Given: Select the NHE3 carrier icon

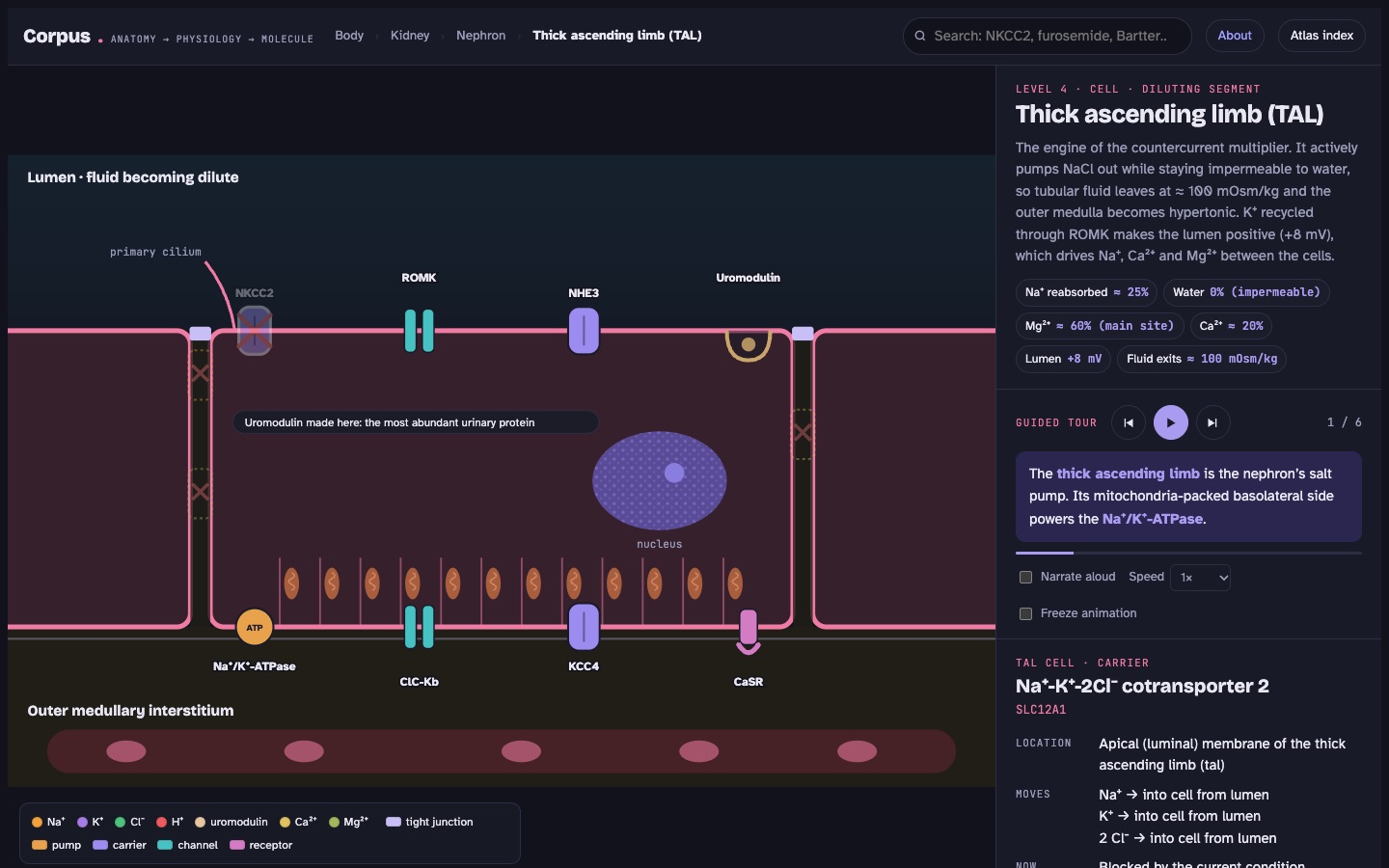Looking at the screenshot, I should [x=584, y=331].
